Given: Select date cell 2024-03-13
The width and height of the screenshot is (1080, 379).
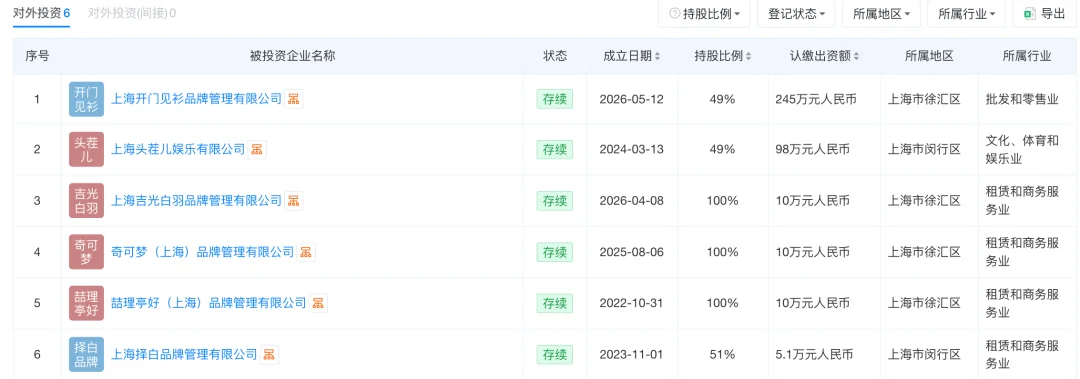Looking at the screenshot, I should click(632, 150).
